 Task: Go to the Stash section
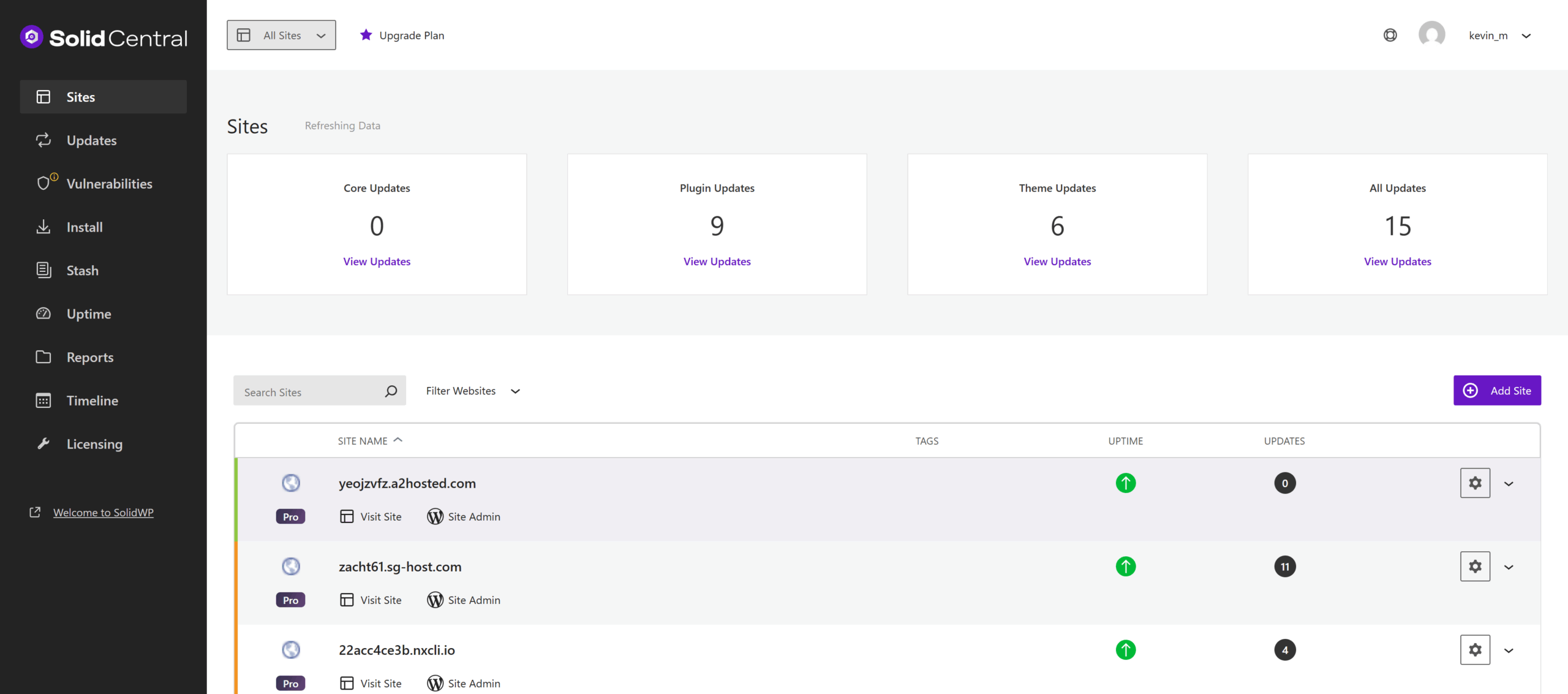(81, 270)
